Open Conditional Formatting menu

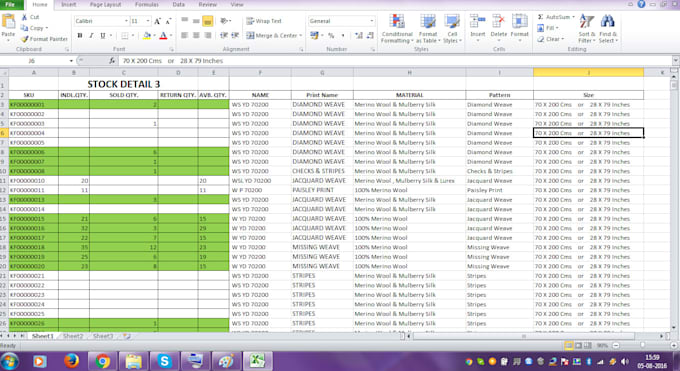point(397,29)
